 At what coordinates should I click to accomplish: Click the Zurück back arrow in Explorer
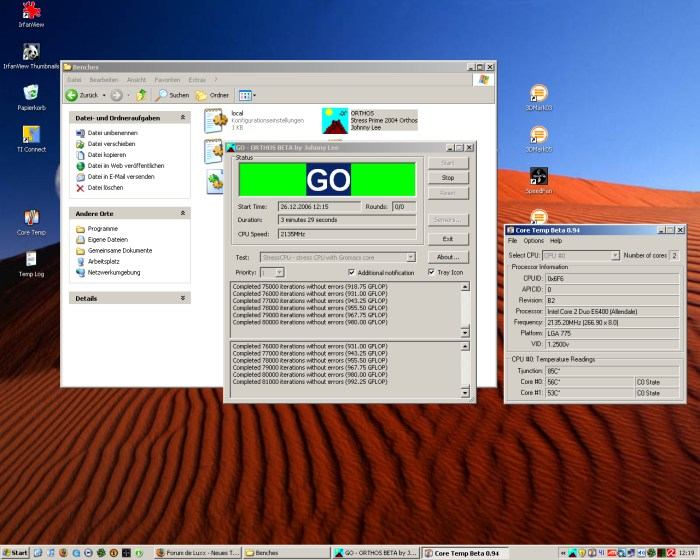click(72, 95)
